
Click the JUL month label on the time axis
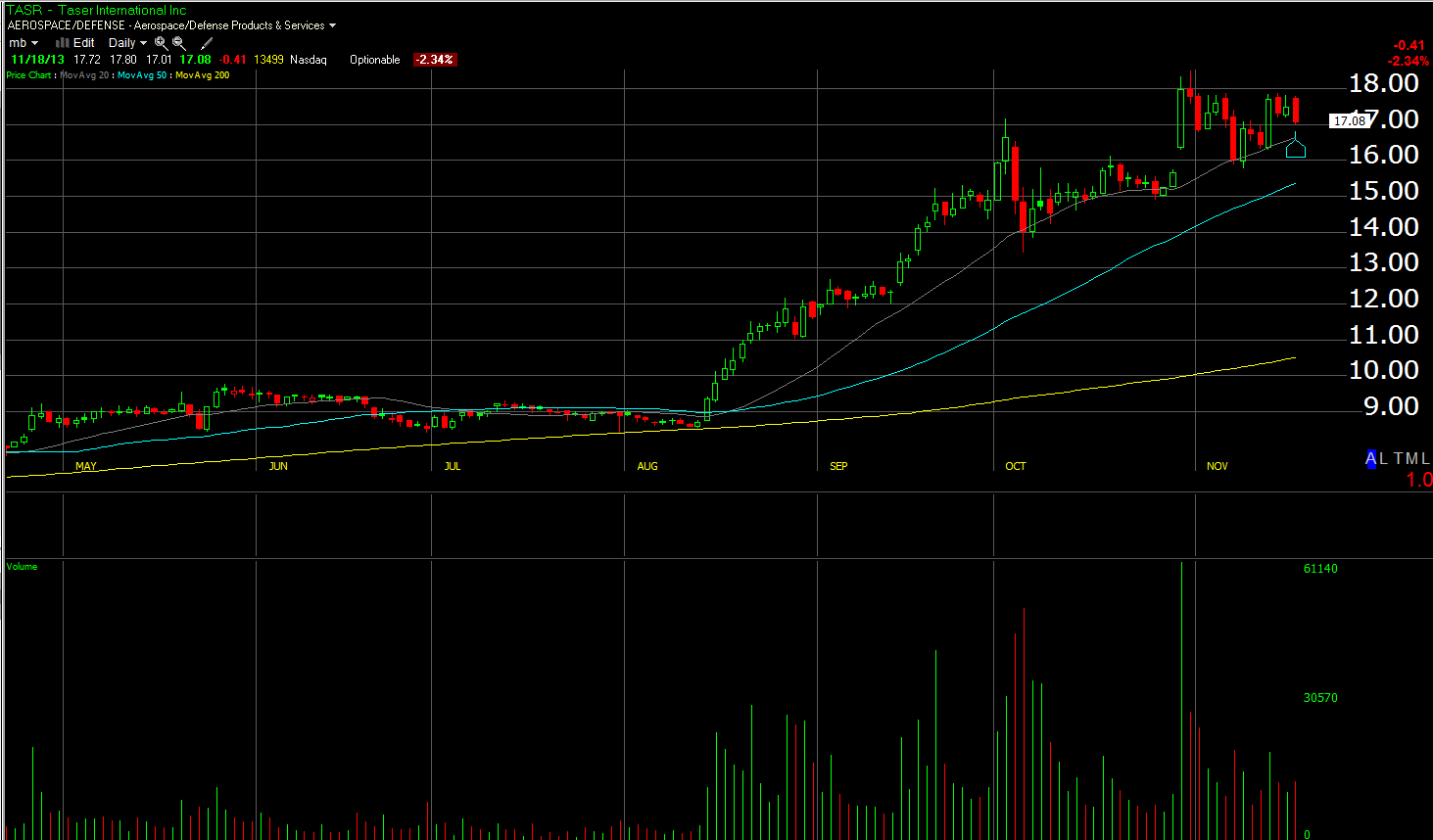(x=452, y=466)
